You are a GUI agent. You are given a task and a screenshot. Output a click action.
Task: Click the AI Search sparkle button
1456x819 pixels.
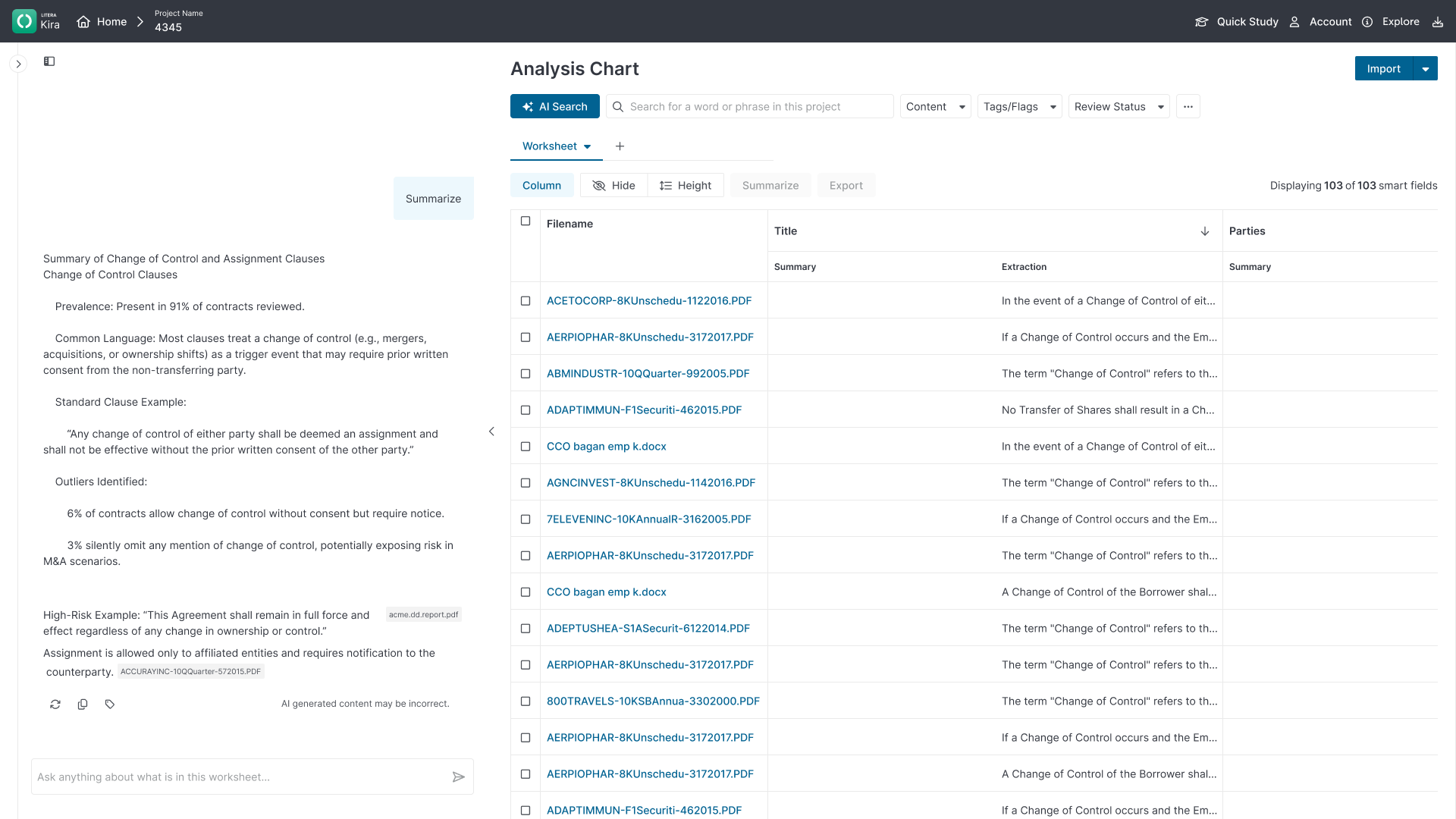point(555,107)
